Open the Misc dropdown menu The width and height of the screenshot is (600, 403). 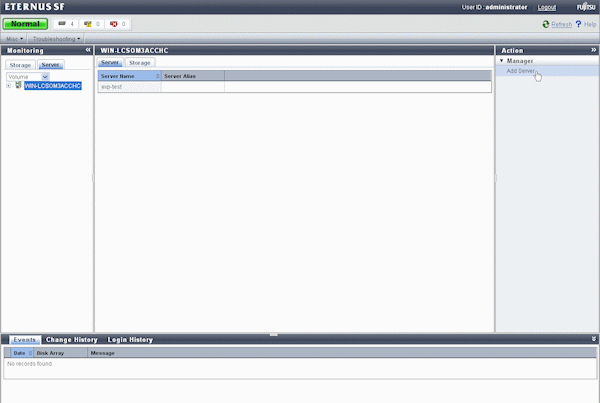pos(15,39)
